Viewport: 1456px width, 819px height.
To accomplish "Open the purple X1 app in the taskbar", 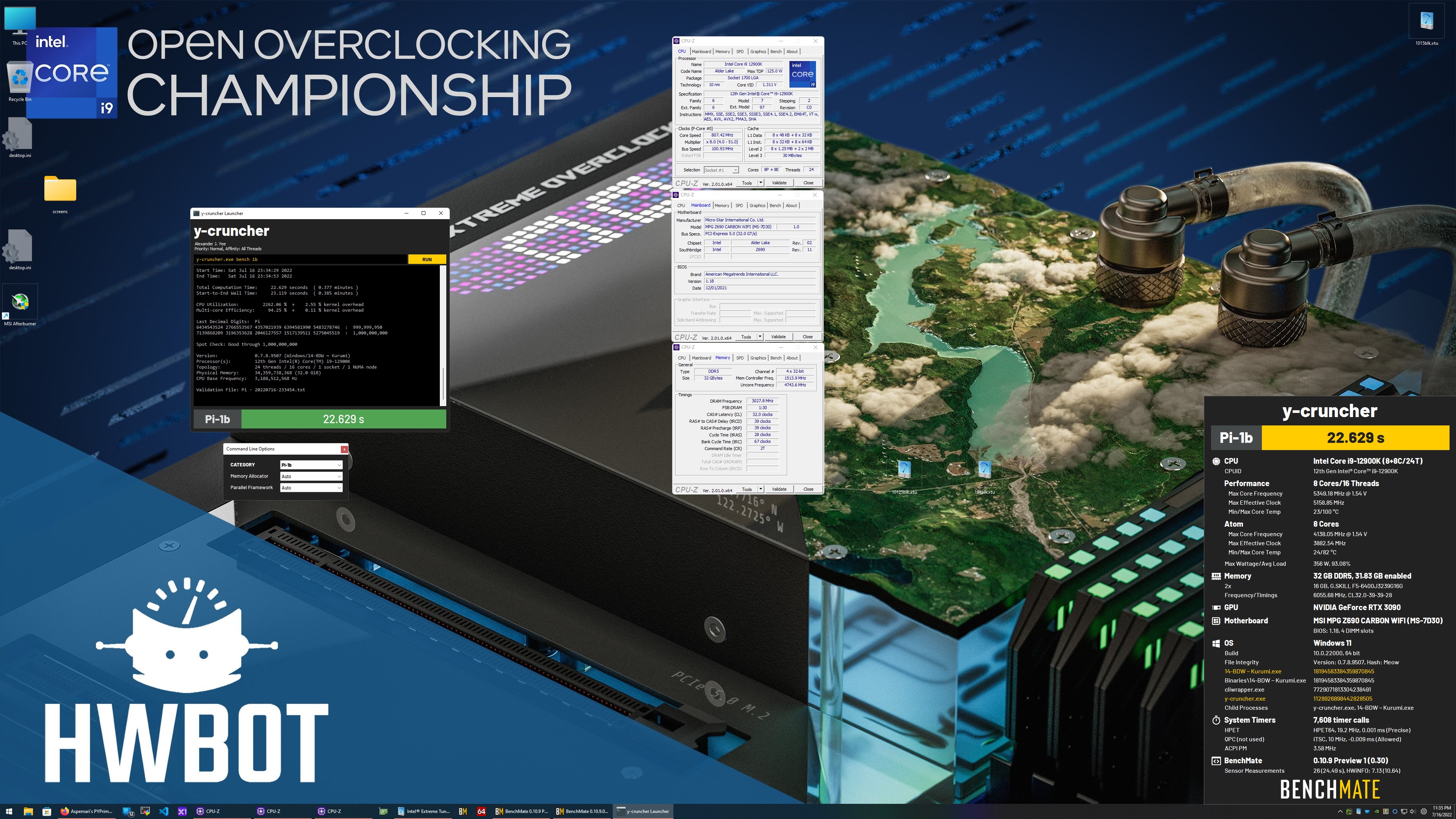I will point(182,811).
